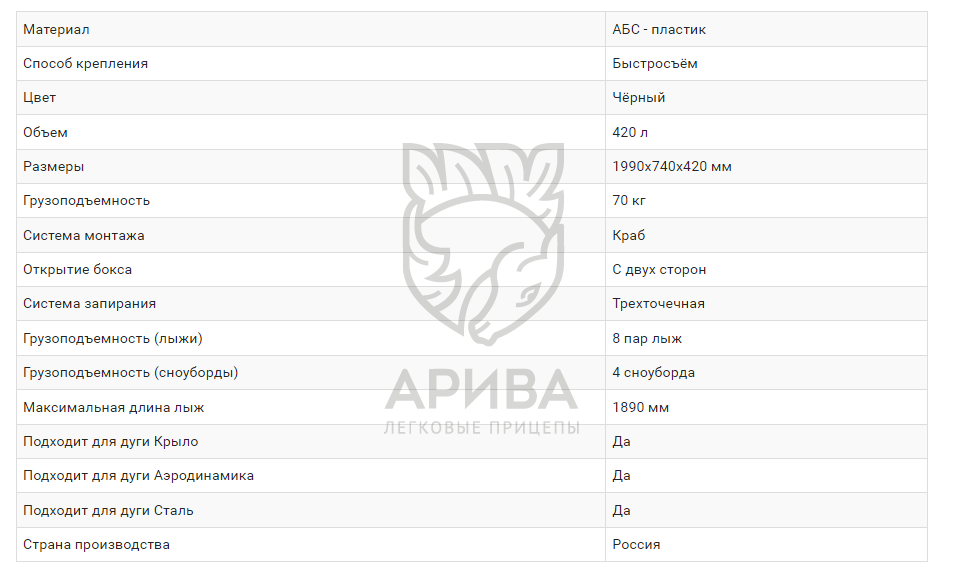Click the Россия country value
The image size is (964, 580).
tap(636, 545)
